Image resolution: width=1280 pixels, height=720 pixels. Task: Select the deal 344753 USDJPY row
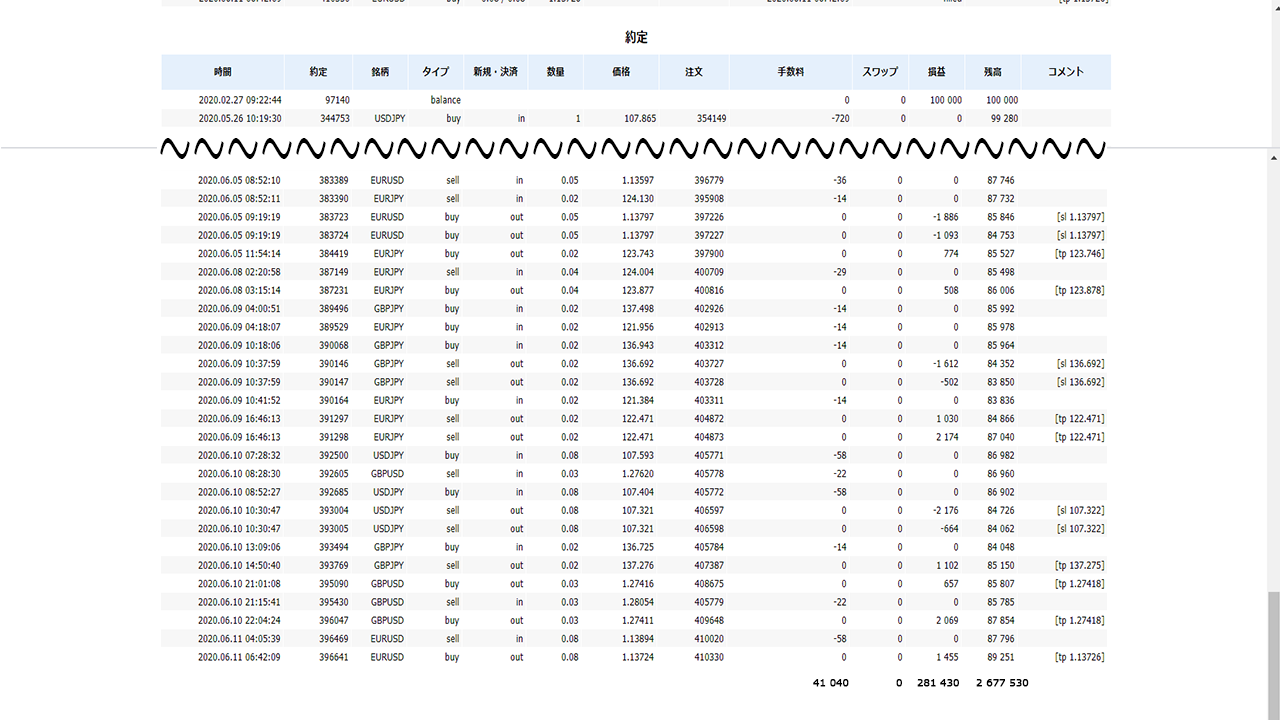(x=636, y=118)
